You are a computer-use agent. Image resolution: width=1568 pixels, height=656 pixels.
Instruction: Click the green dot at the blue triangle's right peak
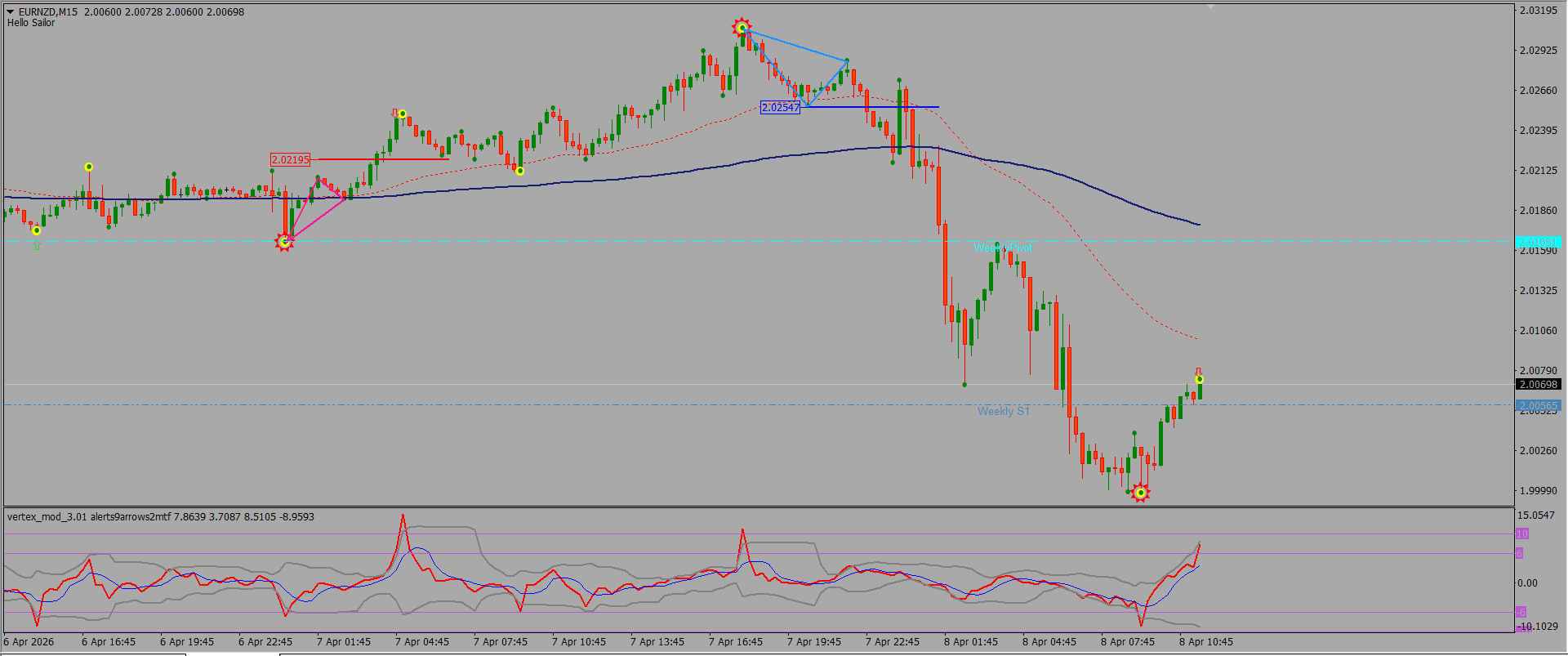click(x=847, y=60)
